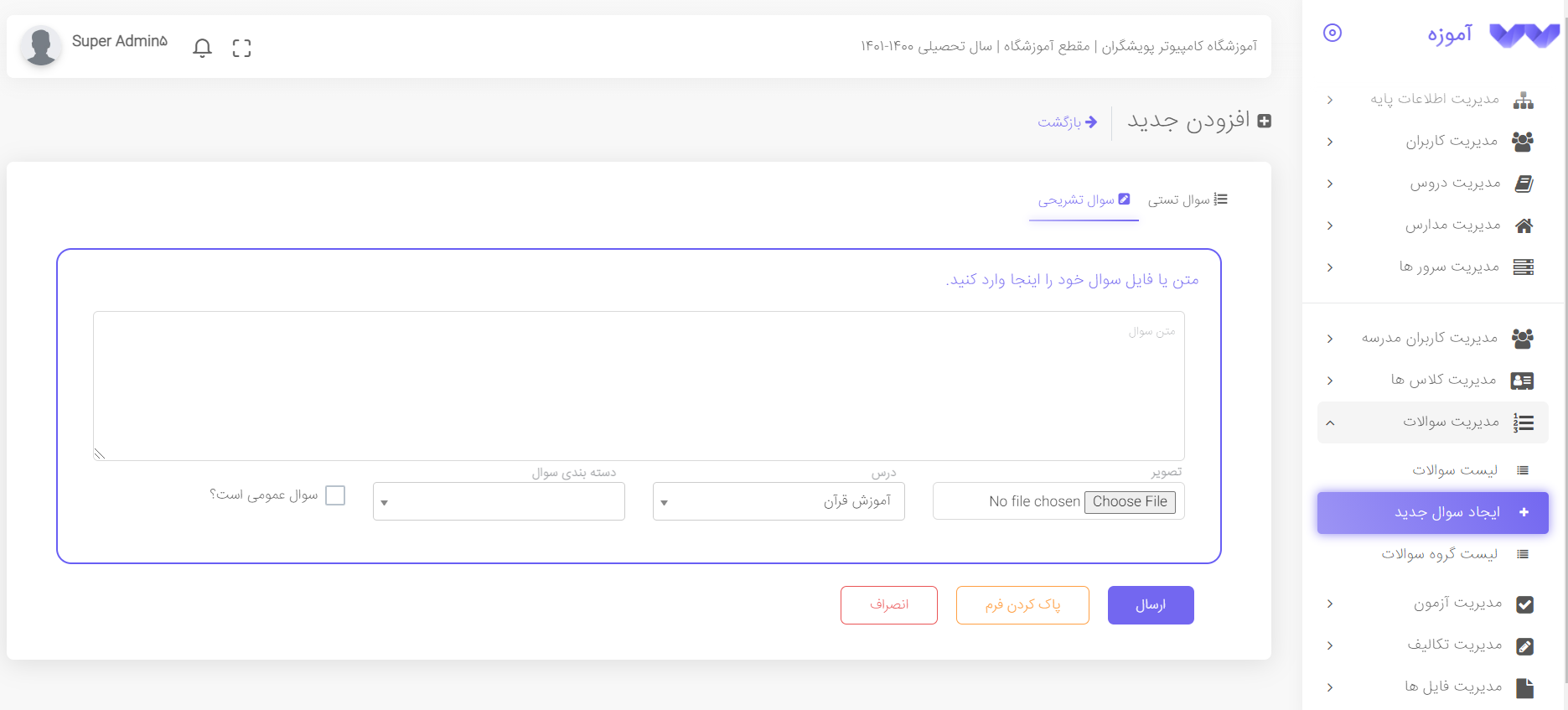
Task: Click into the متن سوال text area
Action: tap(639, 386)
